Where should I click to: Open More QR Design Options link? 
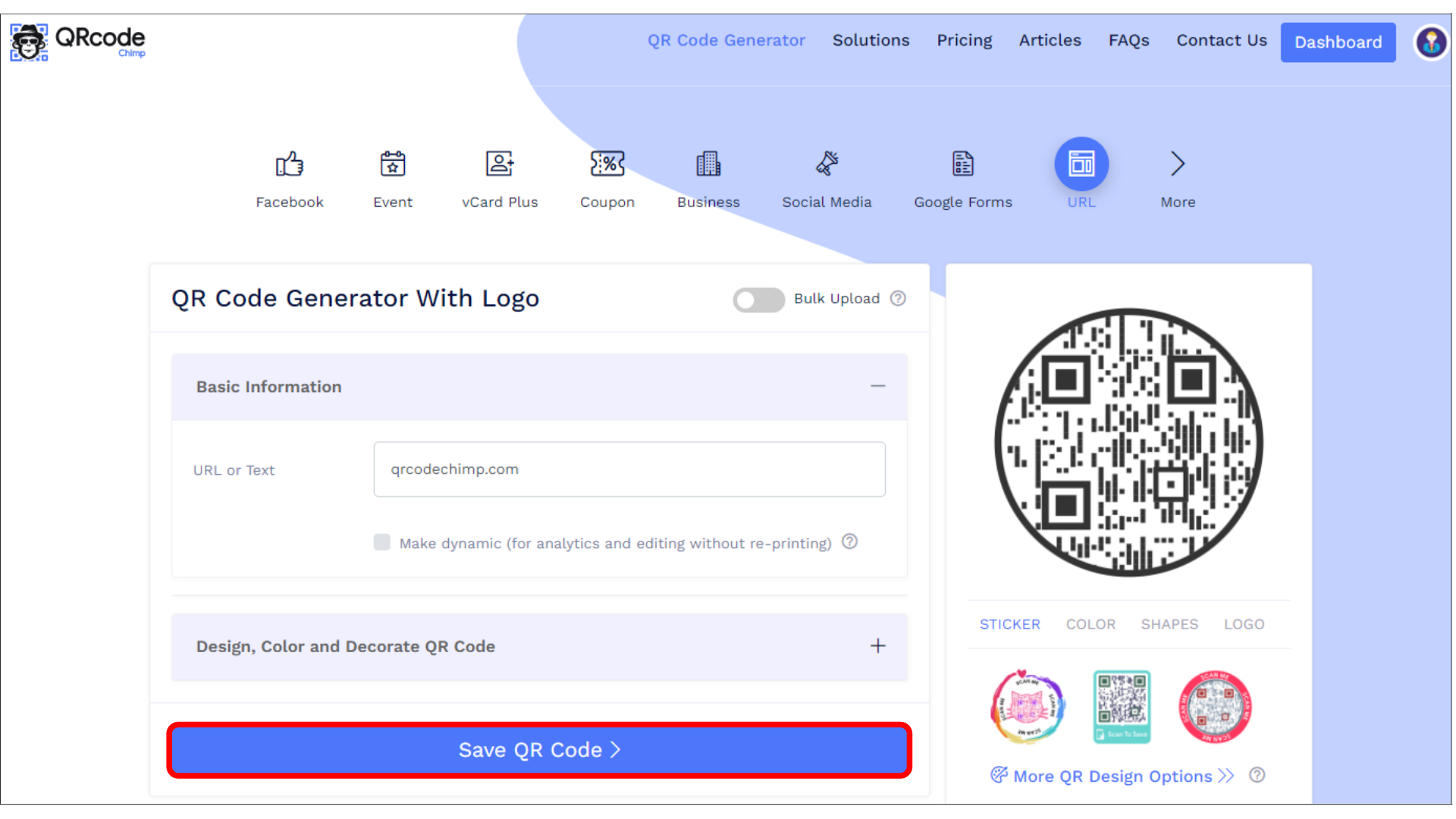click(x=1112, y=776)
